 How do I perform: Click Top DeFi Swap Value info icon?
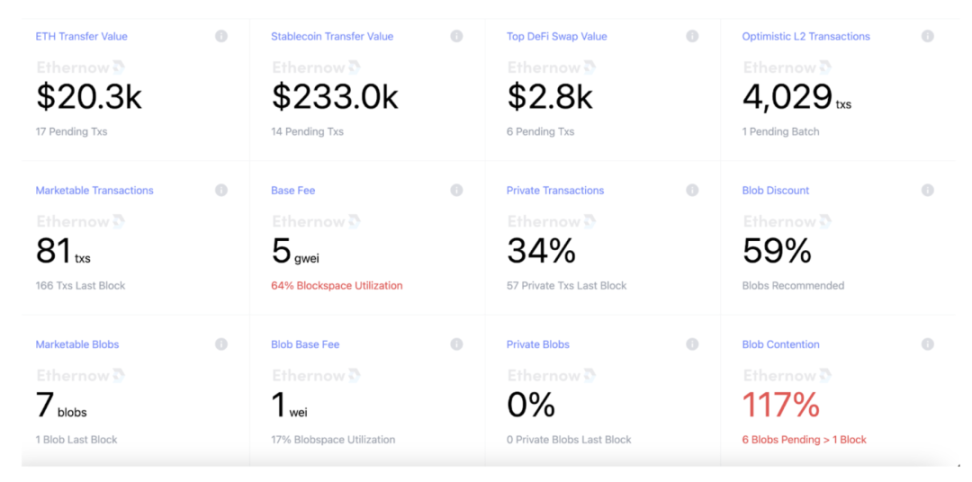(692, 36)
